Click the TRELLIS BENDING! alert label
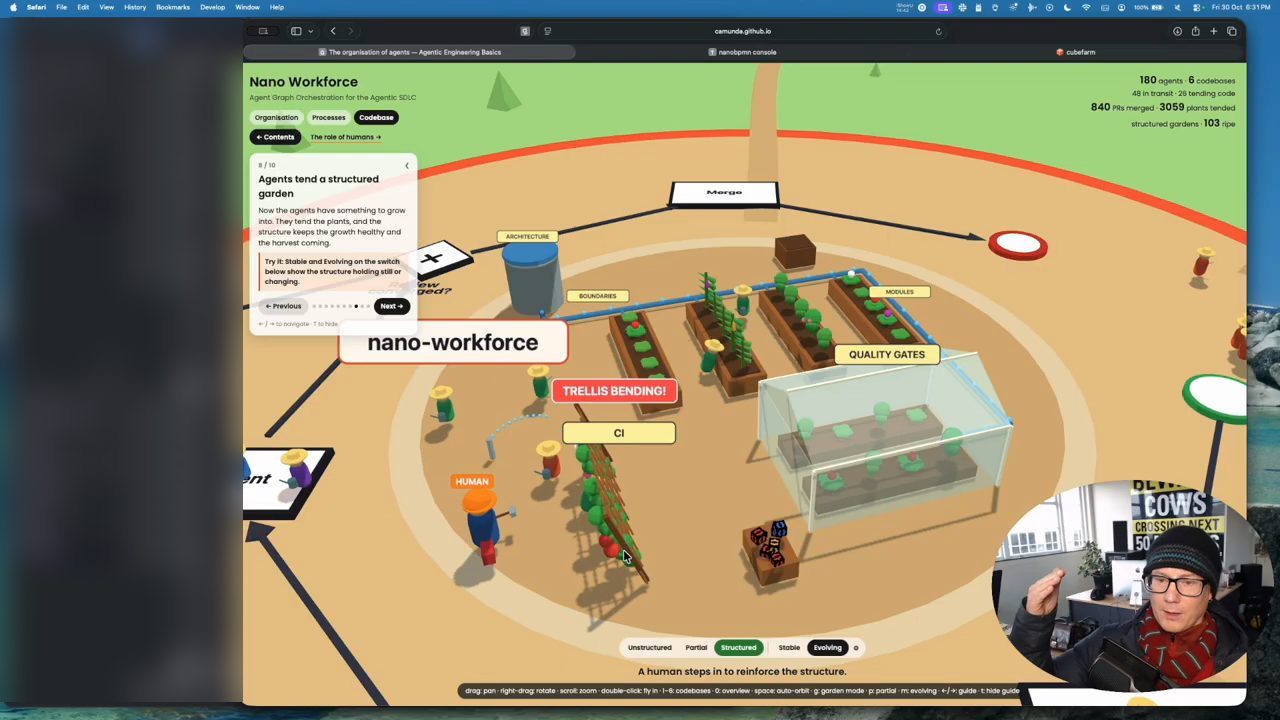 (614, 391)
